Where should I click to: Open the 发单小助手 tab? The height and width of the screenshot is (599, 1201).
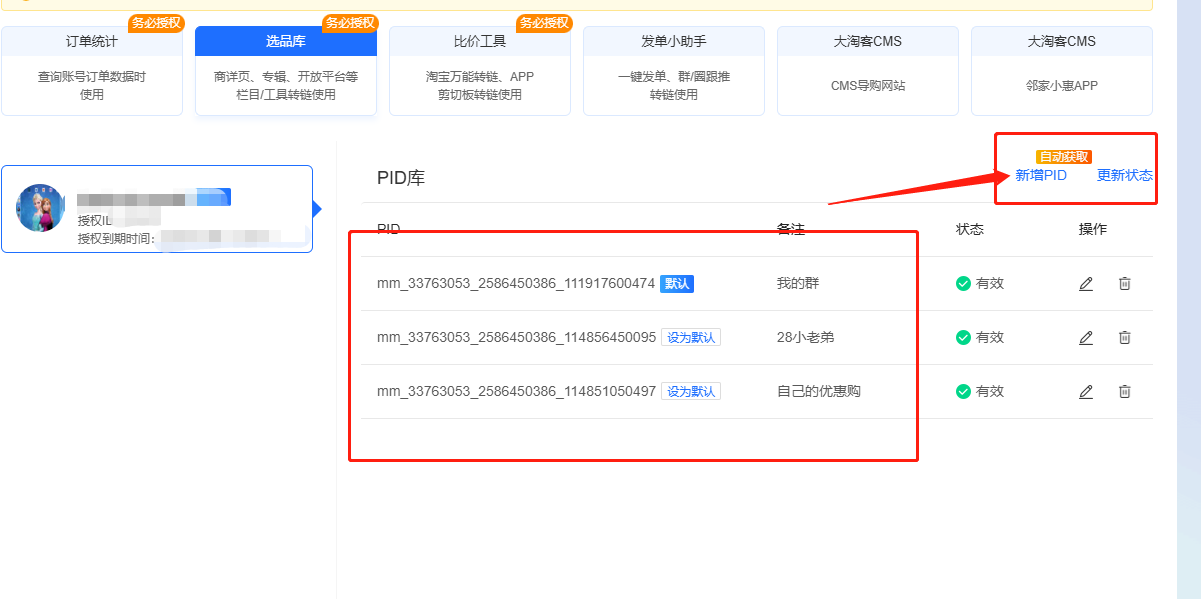[x=674, y=70]
